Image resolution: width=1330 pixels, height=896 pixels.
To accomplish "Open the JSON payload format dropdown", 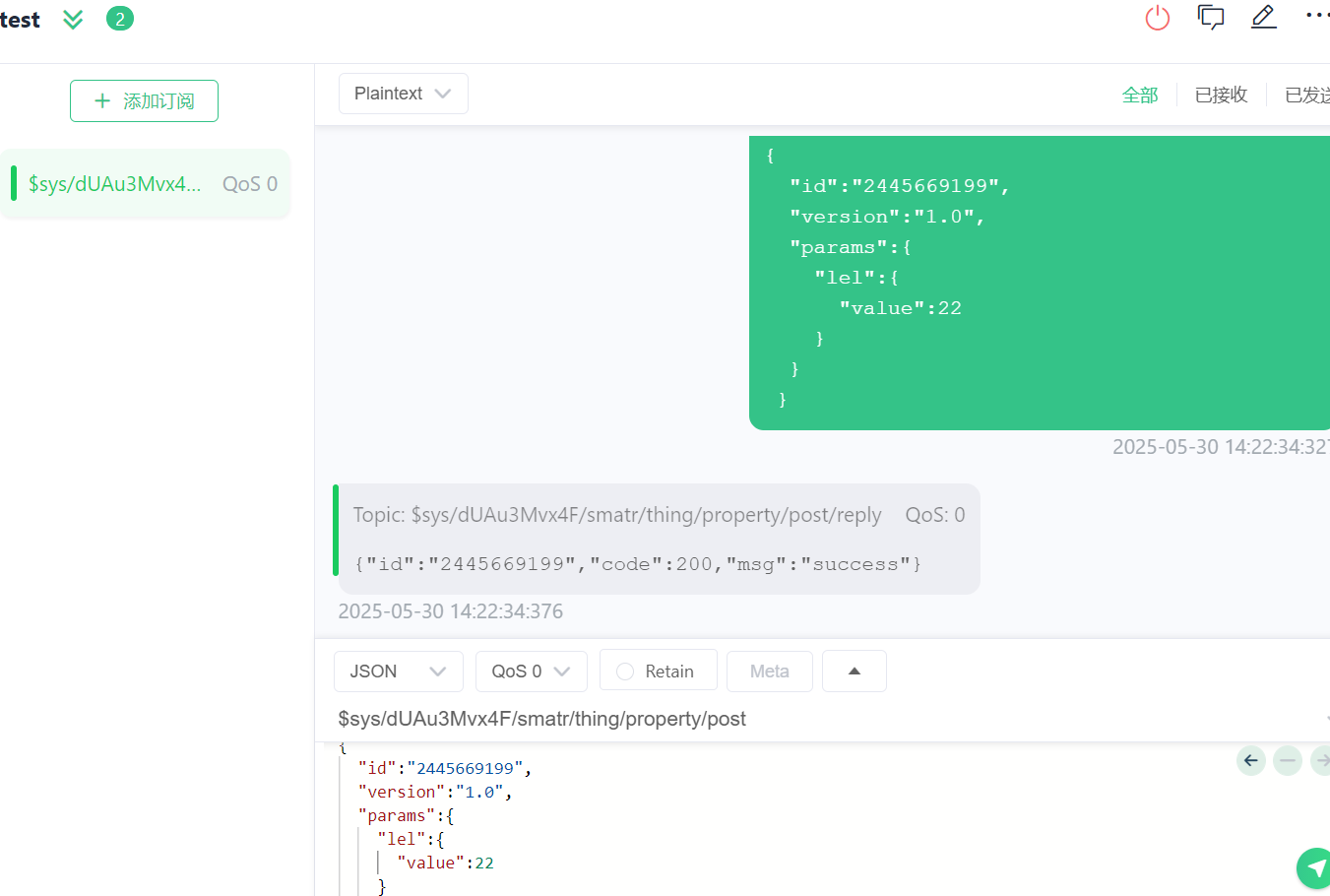I will tap(399, 672).
